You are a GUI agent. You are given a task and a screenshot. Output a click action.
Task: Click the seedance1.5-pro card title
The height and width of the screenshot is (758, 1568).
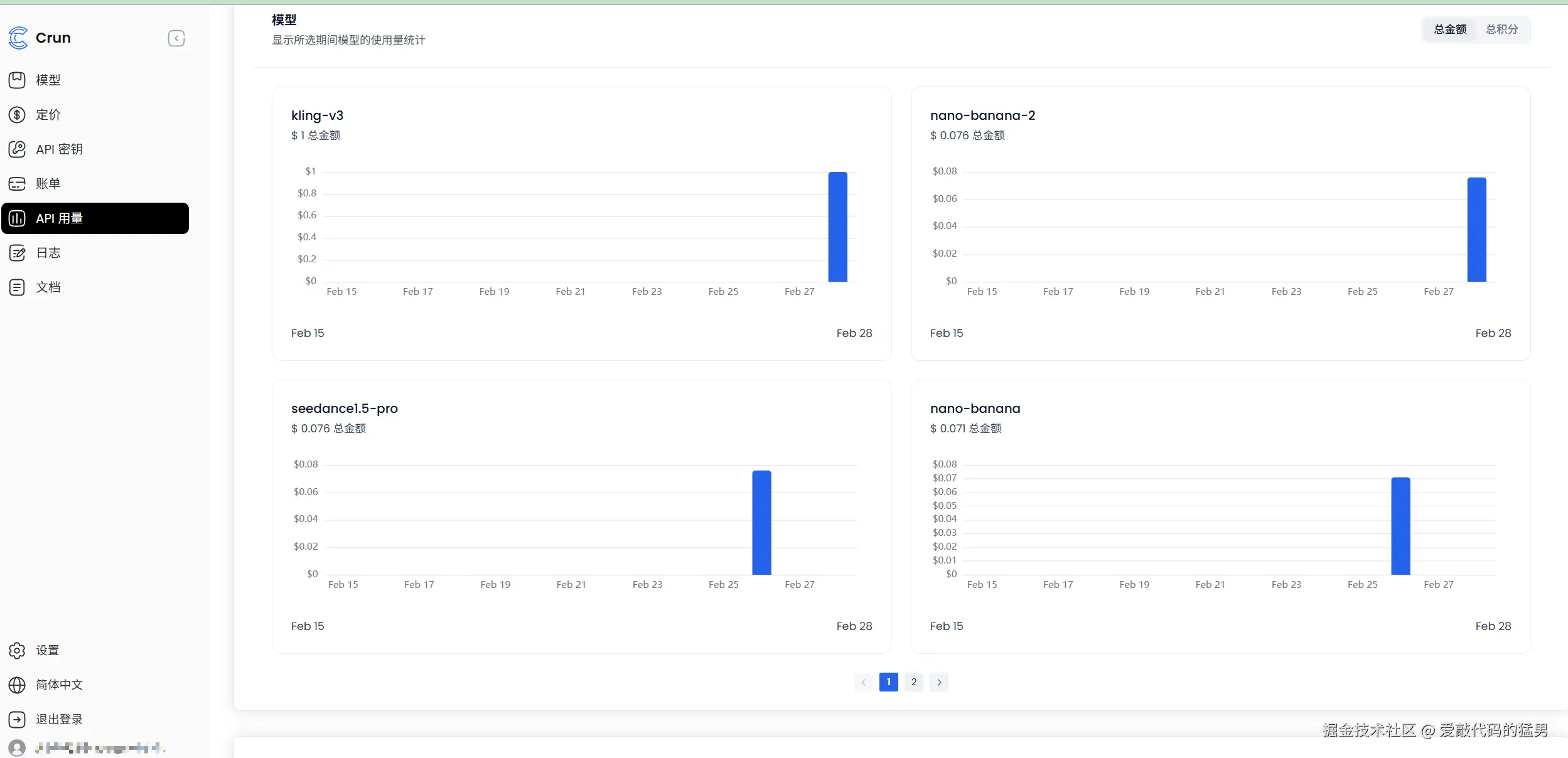tap(344, 408)
